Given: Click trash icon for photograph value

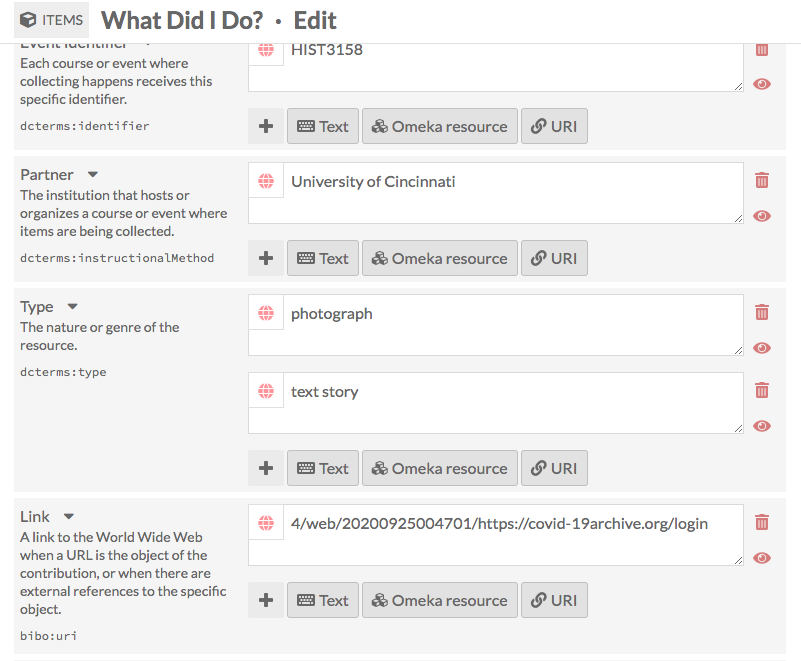Looking at the screenshot, I should coord(762,312).
